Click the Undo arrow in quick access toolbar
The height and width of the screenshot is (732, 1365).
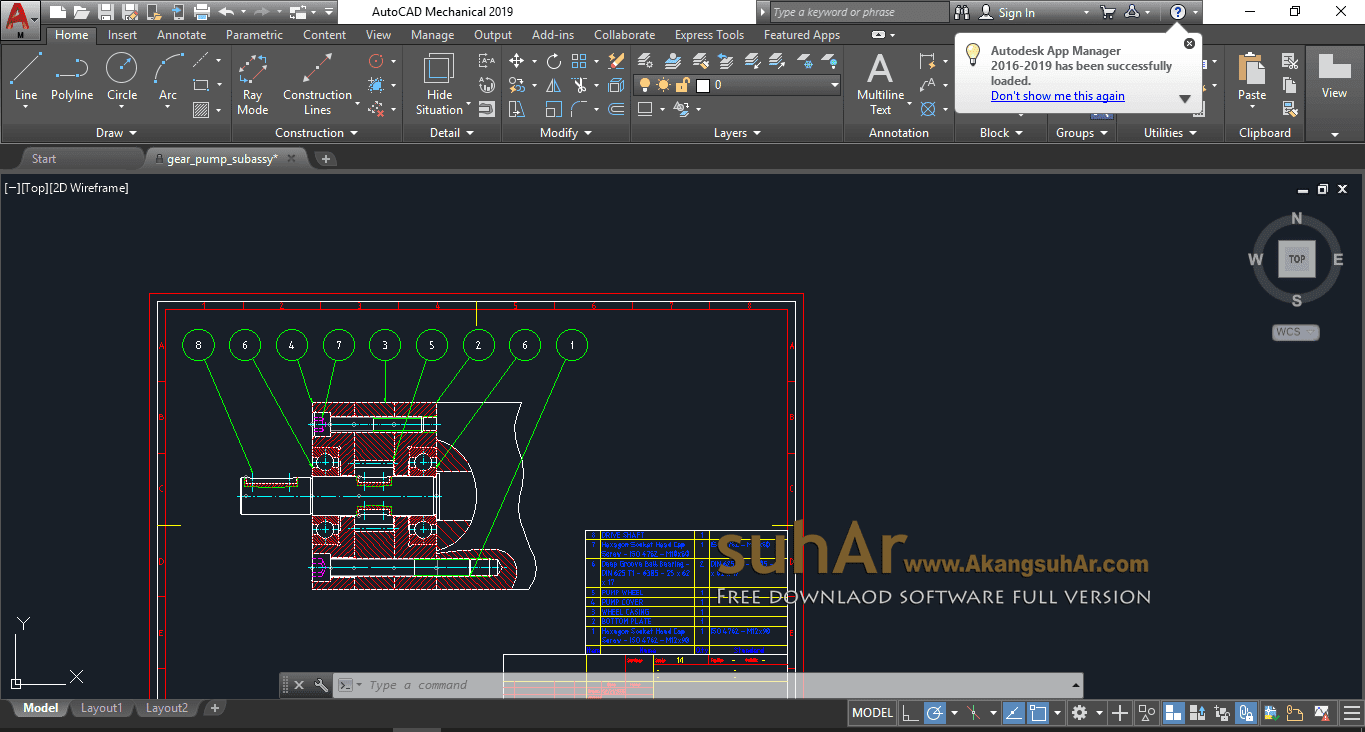click(226, 12)
